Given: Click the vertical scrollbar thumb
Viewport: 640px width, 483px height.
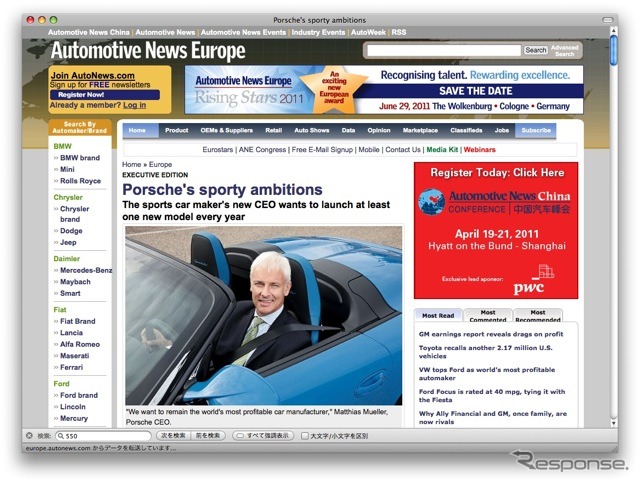Looking at the screenshot, I should 613,50.
